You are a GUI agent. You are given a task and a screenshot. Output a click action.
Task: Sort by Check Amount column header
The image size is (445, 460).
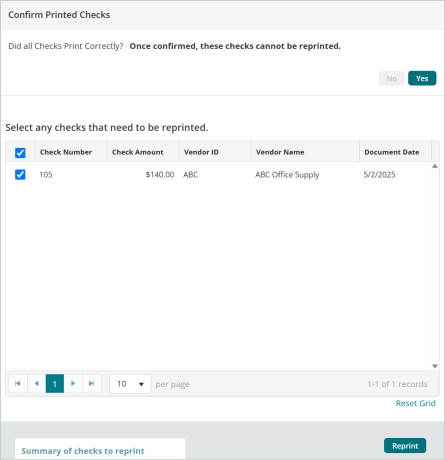pyautogui.click(x=138, y=152)
